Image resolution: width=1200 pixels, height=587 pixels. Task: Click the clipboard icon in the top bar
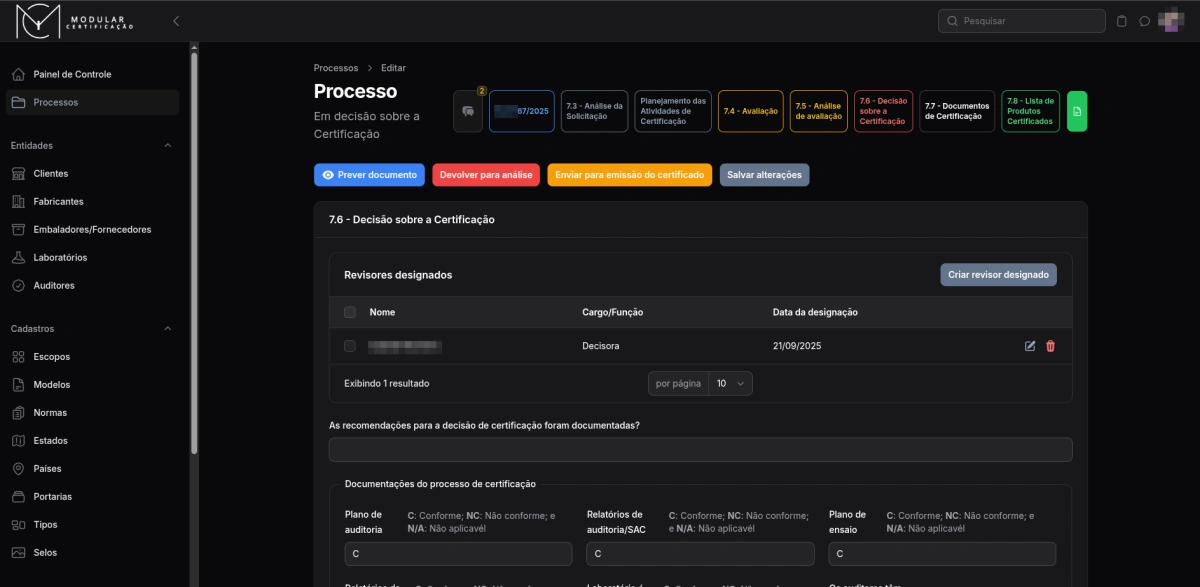pyautogui.click(x=1121, y=20)
